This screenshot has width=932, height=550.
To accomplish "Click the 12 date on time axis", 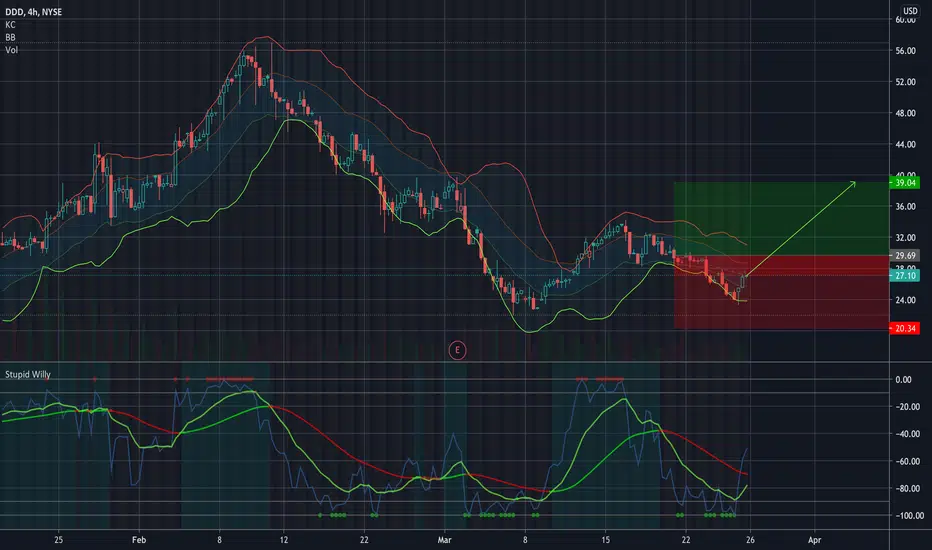I will [284, 540].
